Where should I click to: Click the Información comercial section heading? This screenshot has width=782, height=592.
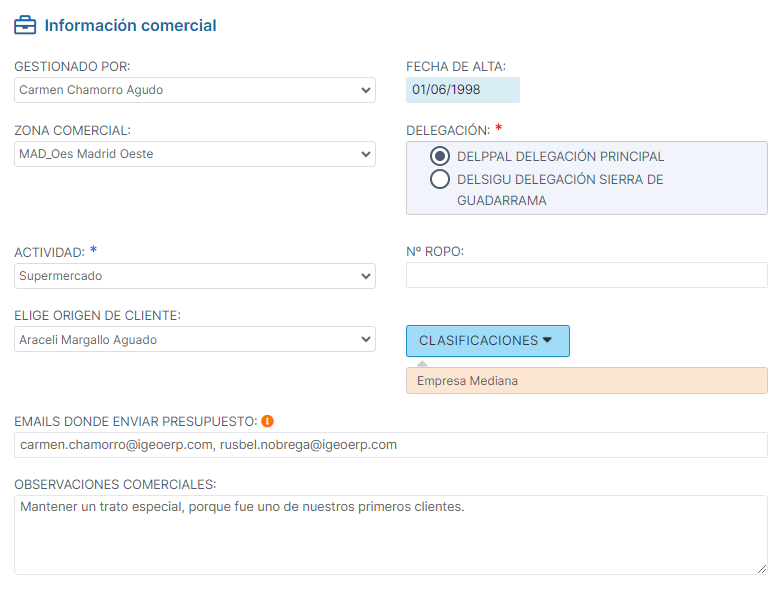[x=130, y=26]
